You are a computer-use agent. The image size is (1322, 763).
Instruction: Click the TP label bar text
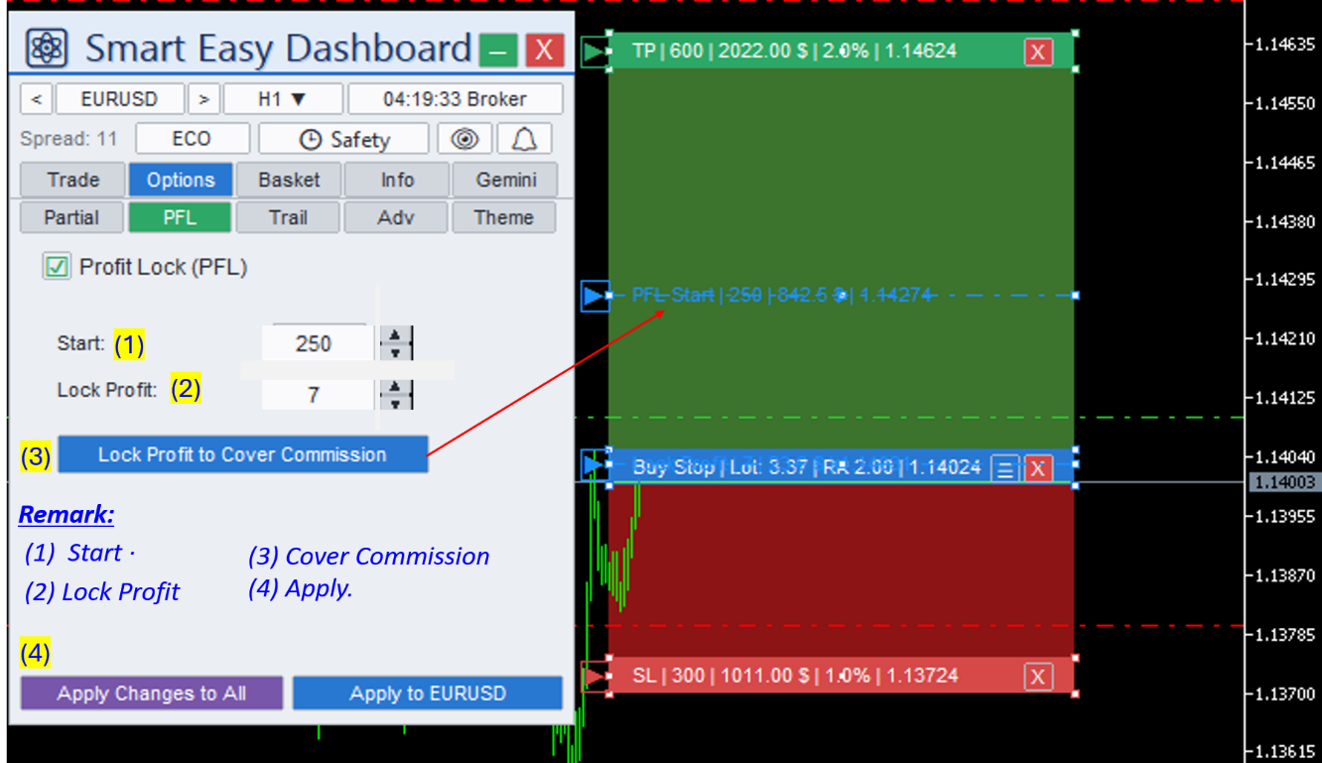(x=794, y=50)
